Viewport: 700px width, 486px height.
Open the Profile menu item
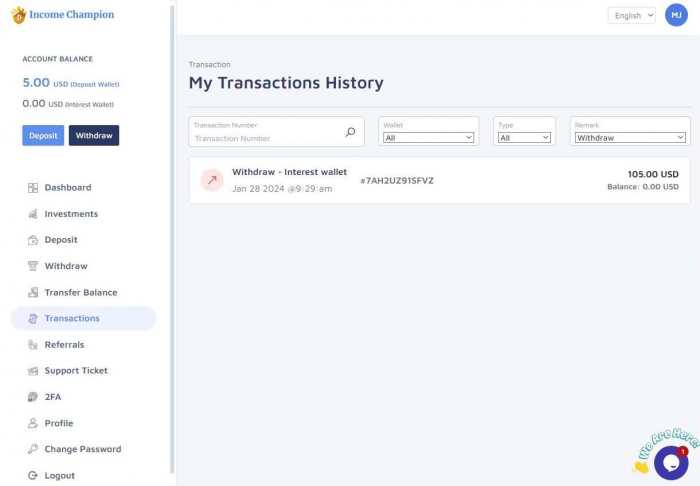(59, 423)
